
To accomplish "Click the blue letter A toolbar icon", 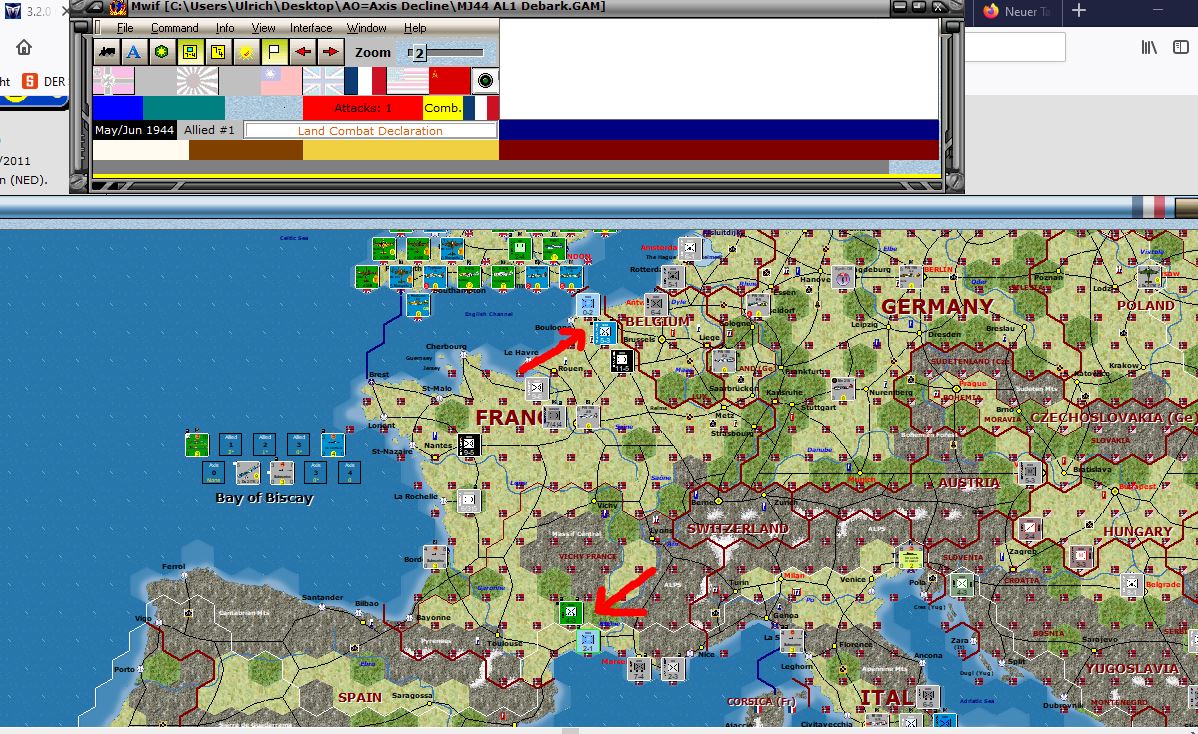I will click(x=134, y=52).
